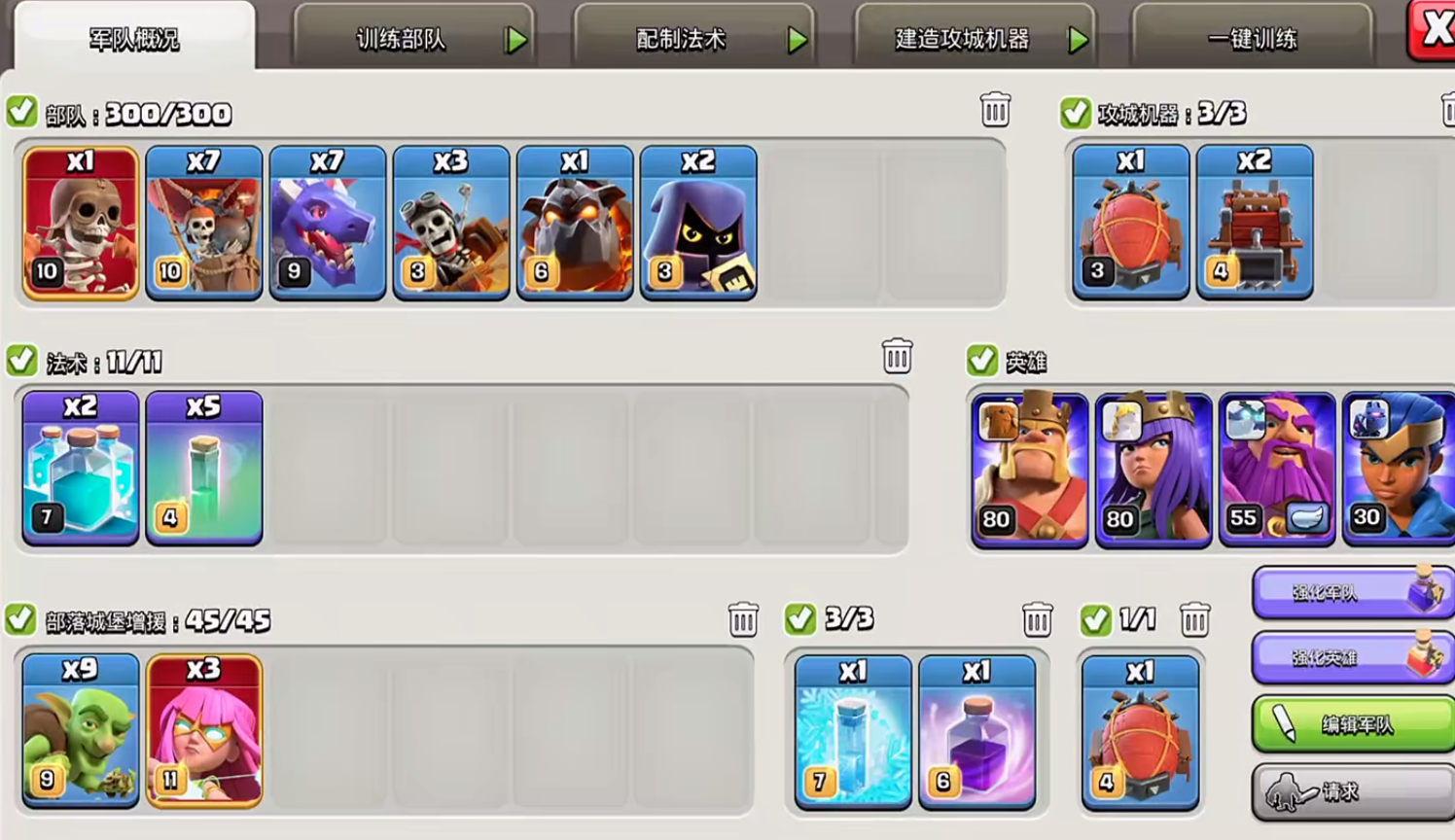The height and width of the screenshot is (840, 1455).
Task: Click the green 编辑军队 button
Action: 1354,724
